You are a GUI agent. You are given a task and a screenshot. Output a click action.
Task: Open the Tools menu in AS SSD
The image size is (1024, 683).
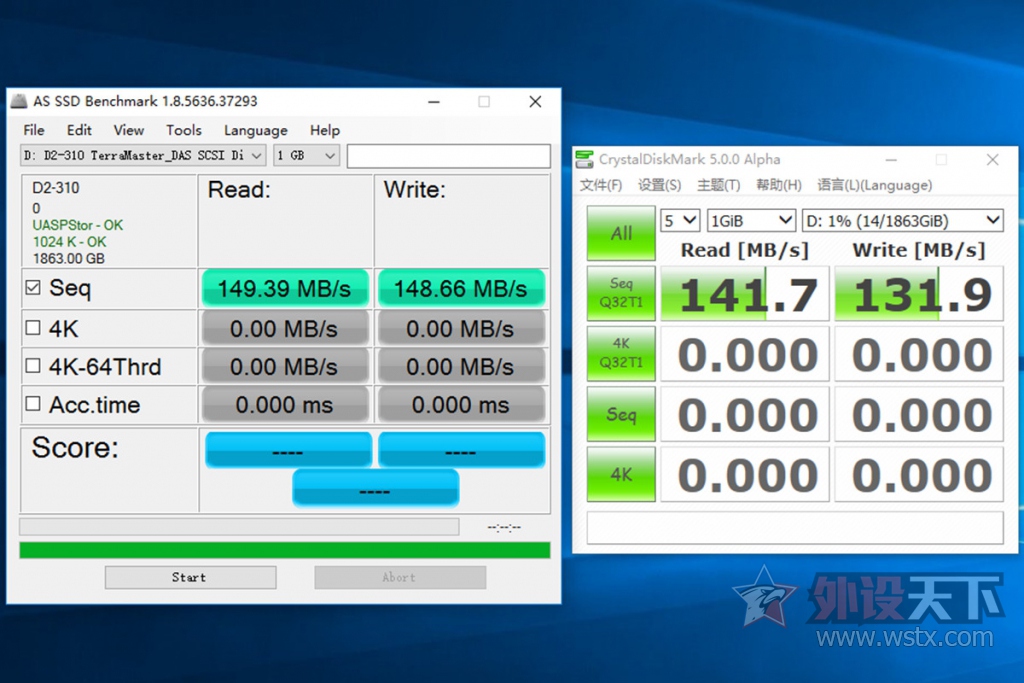coord(184,130)
